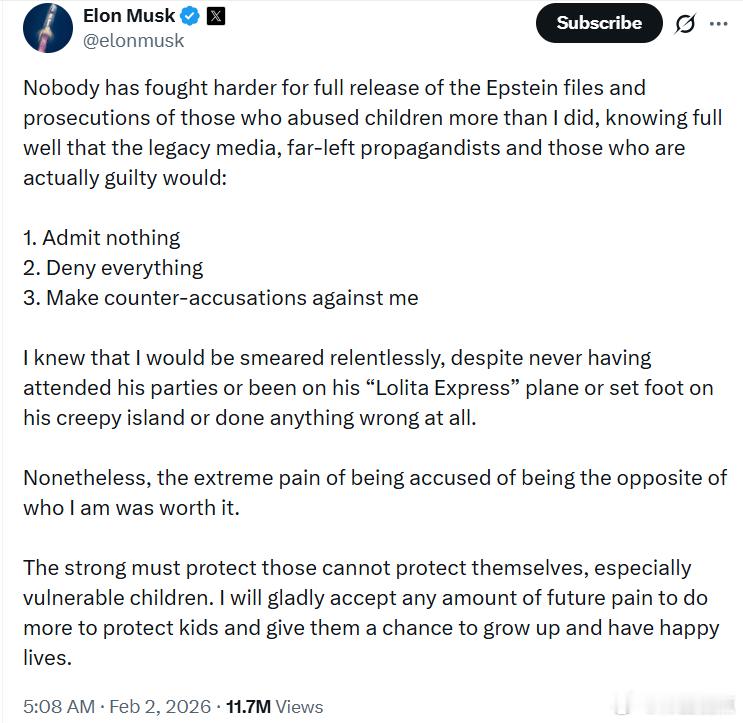The width and height of the screenshot is (743, 723).
Task: Click the final 'The strong must protect' paragraph
Action: coord(371,613)
